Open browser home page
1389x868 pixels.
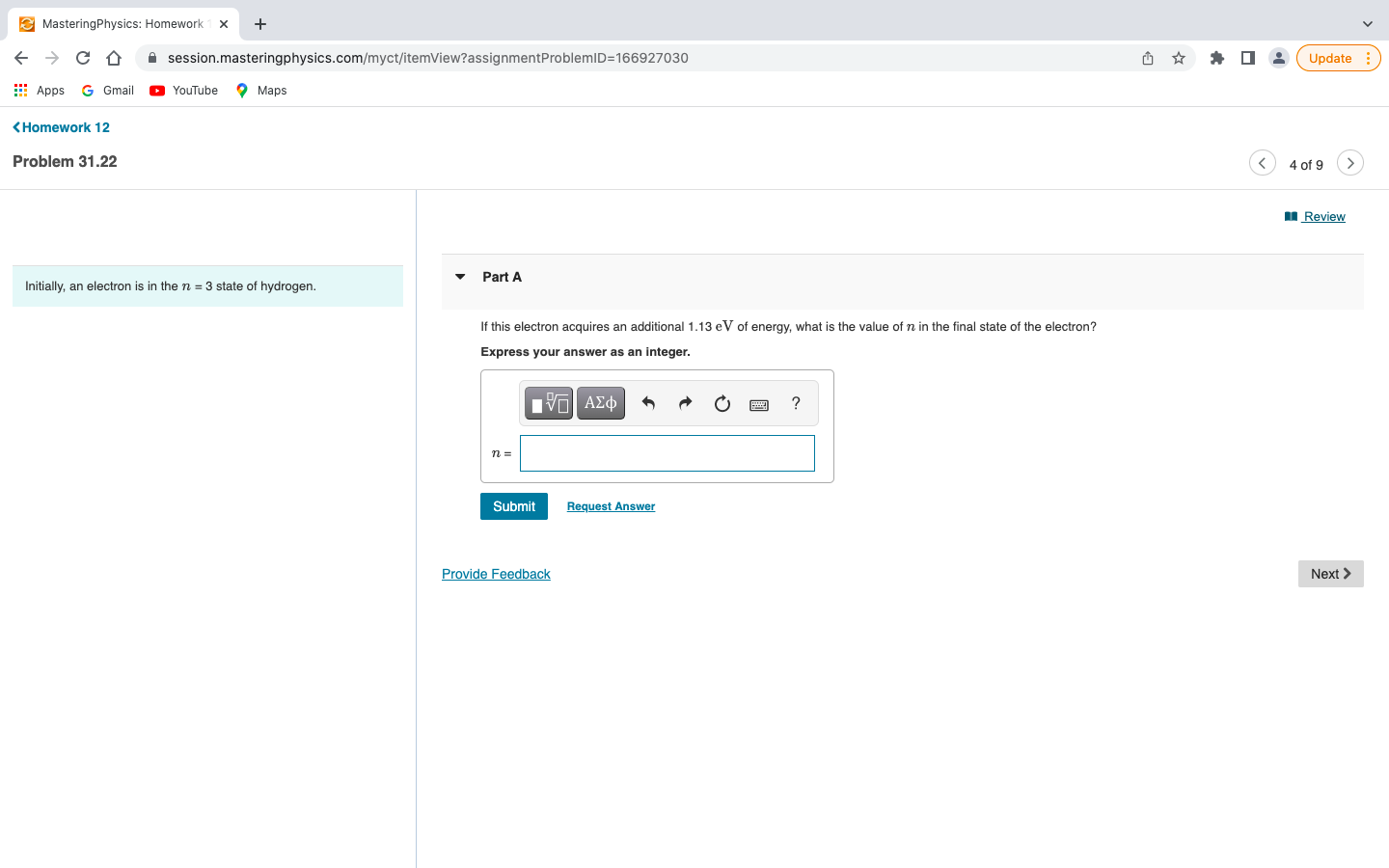coord(114,58)
